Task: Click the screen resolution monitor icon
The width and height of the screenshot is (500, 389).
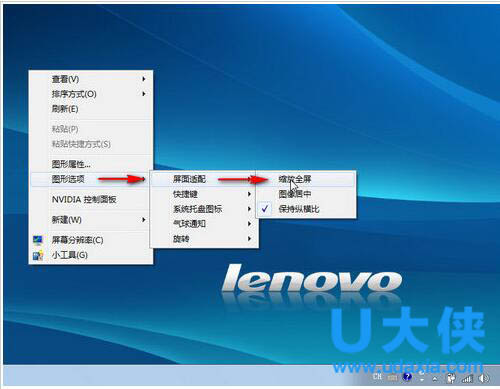Action: pyautogui.click(x=38, y=240)
